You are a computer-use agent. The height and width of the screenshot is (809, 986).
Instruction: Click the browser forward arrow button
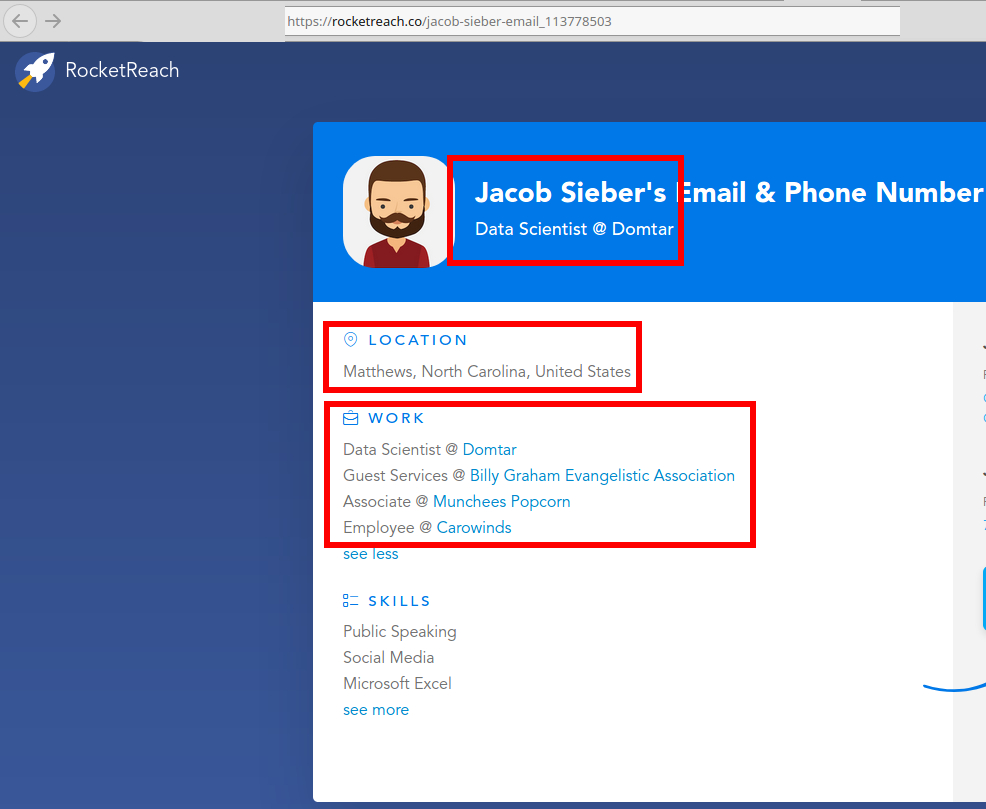click(x=53, y=21)
